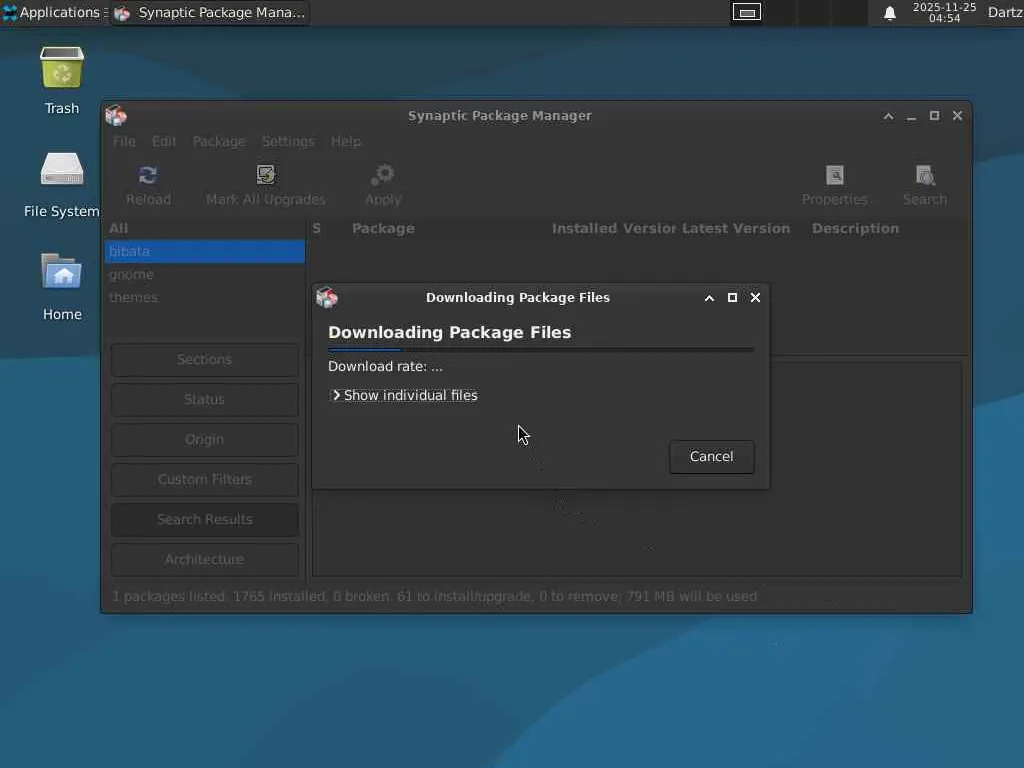Image resolution: width=1024 pixels, height=768 pixels.
Task: Open the Search toolbar icon
Action: tap(925, 175)
